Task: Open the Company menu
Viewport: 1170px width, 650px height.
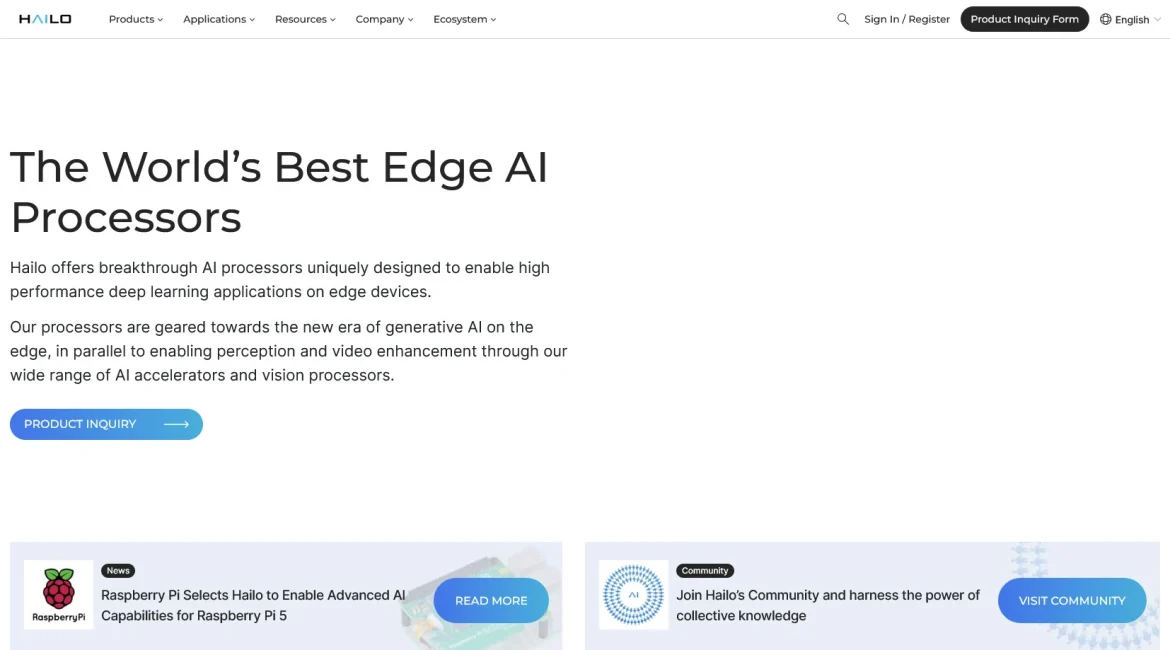Action: tap(384, 19)
